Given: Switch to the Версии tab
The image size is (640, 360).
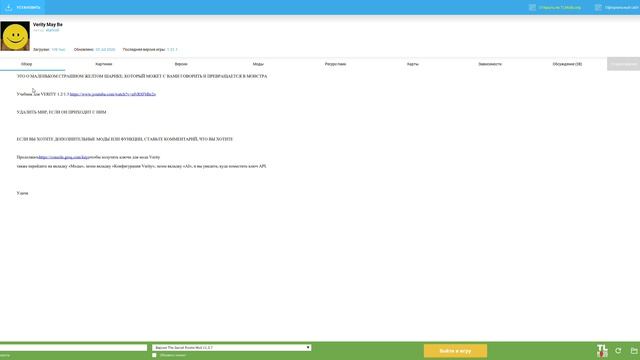Looking at the screenshot, I should click(x=181, y=64).
